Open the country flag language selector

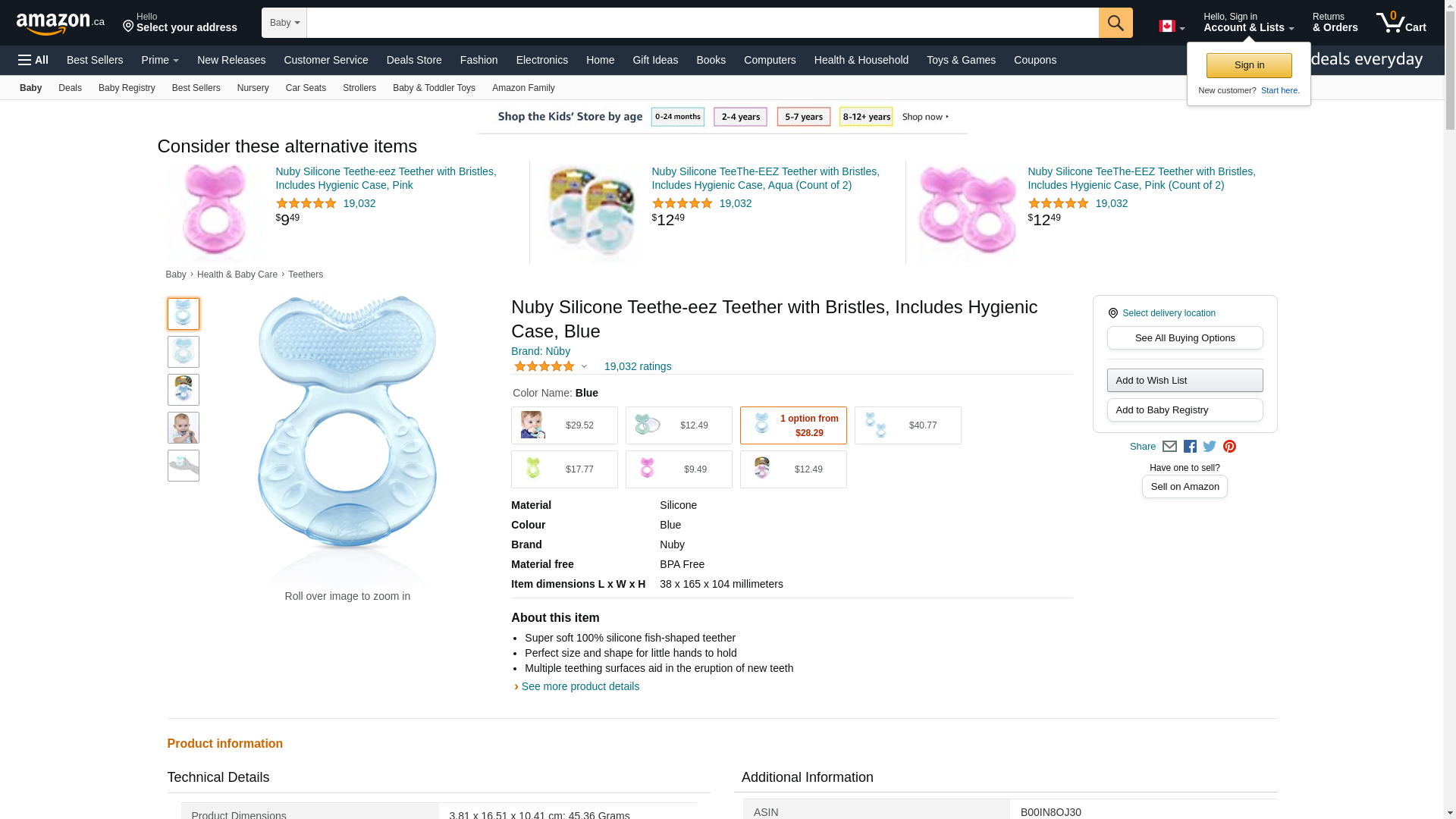click(x=1171, y=27)
